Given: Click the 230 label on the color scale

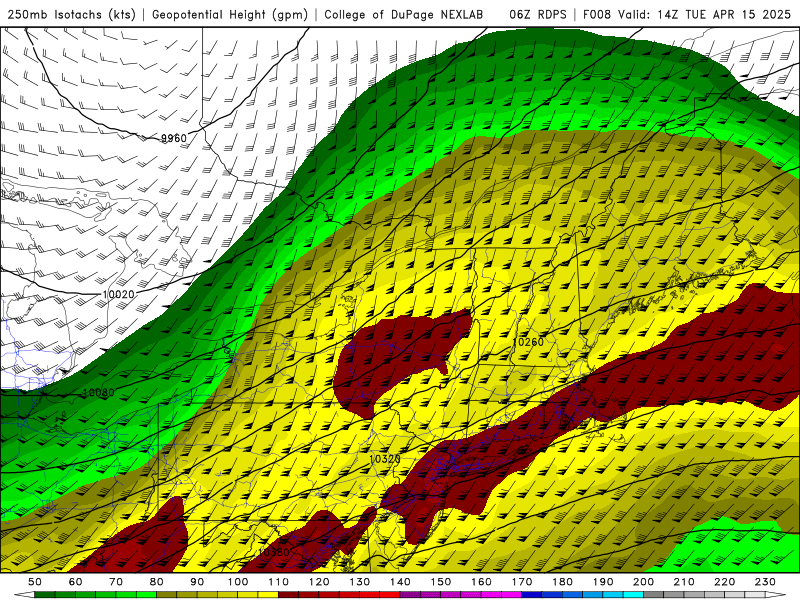Looking at the screenshot, I should point(765,582).
